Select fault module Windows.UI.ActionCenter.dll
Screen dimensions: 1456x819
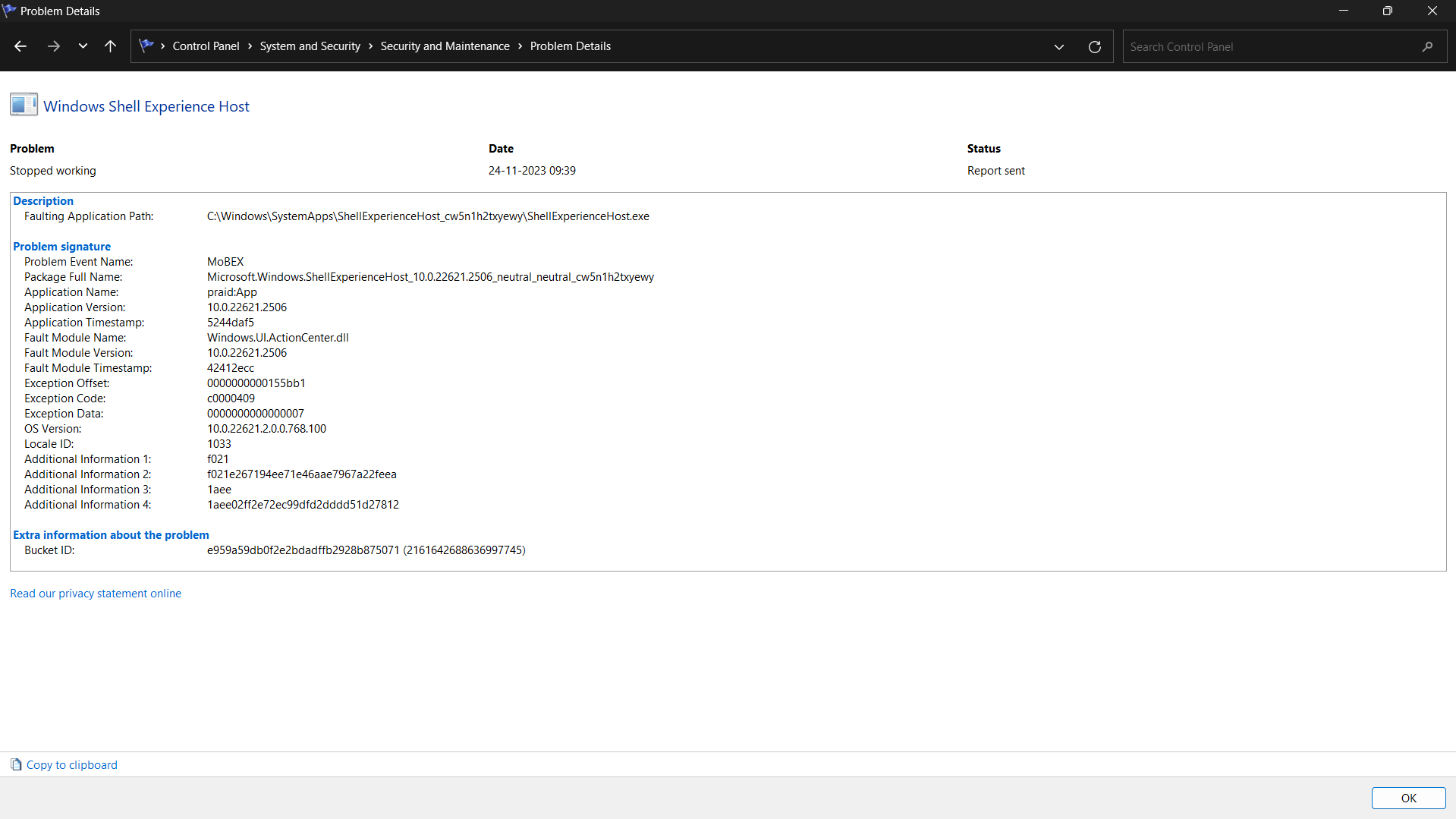tap(278, 338)
